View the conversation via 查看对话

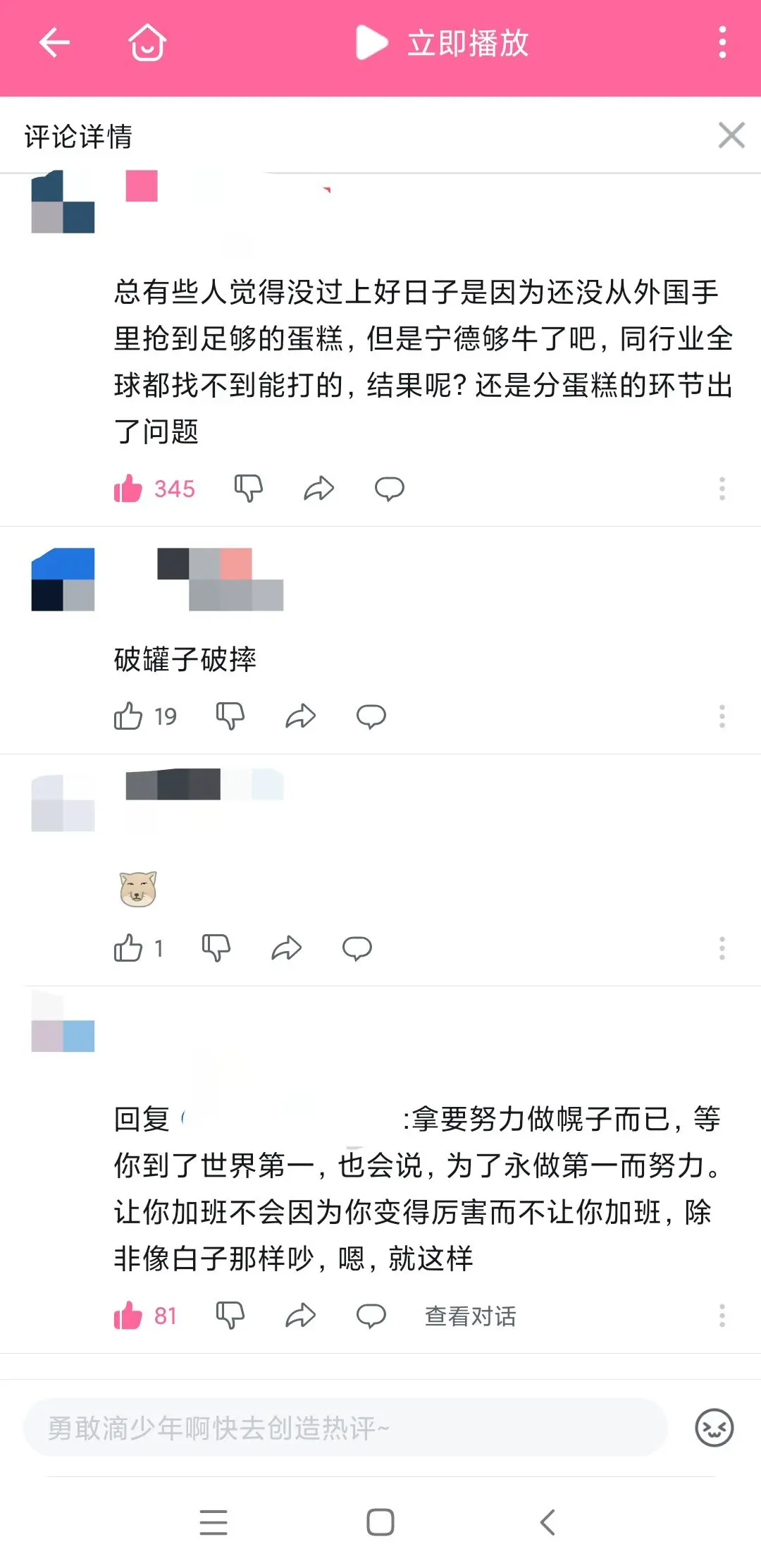pyautogui.click(x=471, y=1316)
